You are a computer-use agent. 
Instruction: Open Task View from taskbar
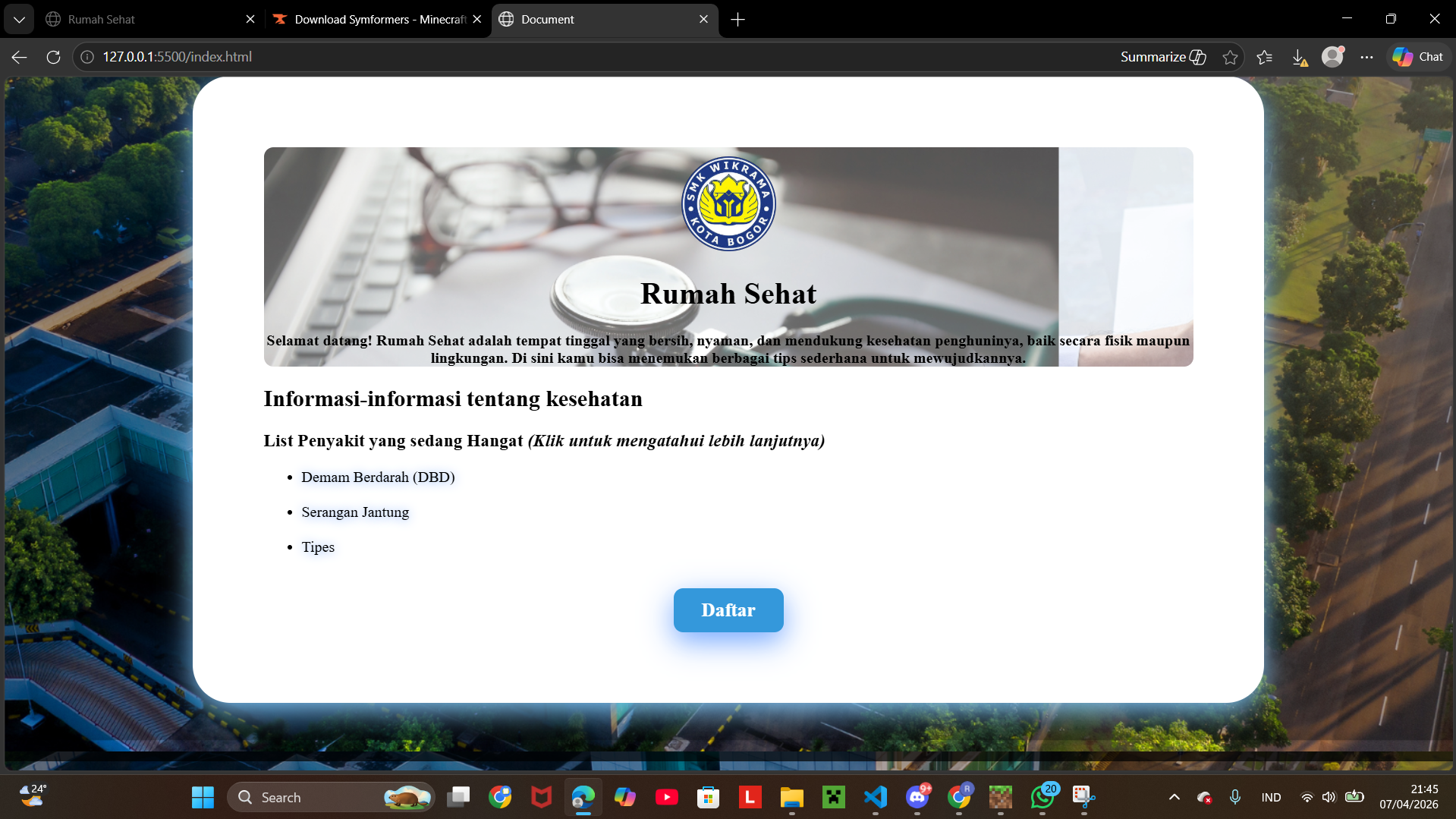[458, 797]
